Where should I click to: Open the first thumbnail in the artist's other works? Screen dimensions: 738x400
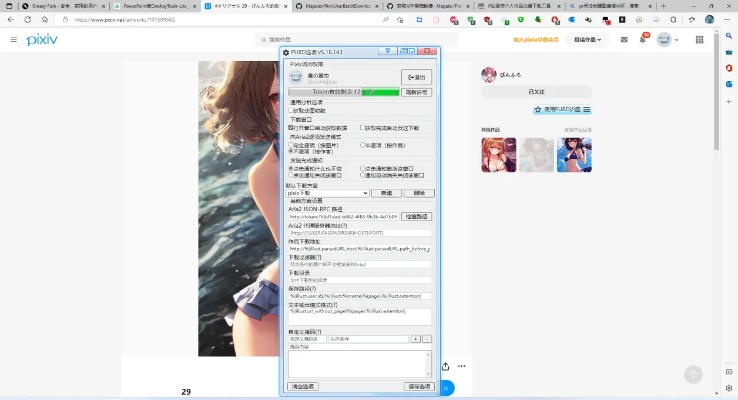(x=499, y=155)
